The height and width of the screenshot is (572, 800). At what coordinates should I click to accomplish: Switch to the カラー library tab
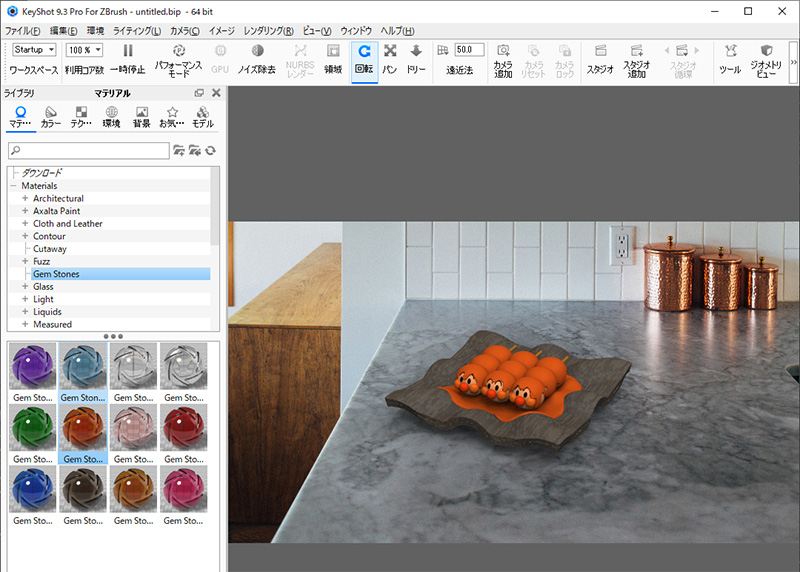(x=51, y=117)
